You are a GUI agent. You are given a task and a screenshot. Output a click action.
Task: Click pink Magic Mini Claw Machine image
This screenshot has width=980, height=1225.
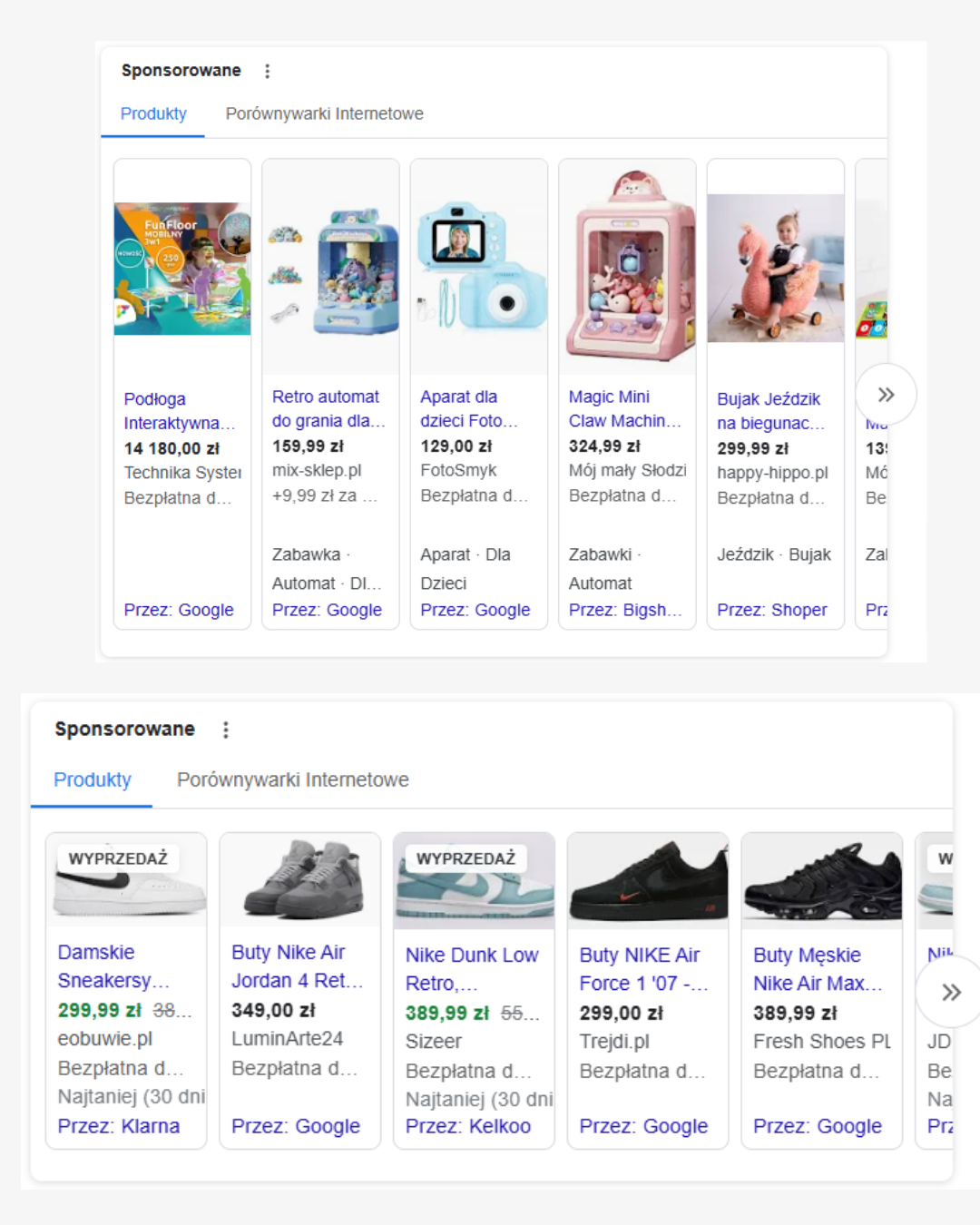tap(627, 268)
